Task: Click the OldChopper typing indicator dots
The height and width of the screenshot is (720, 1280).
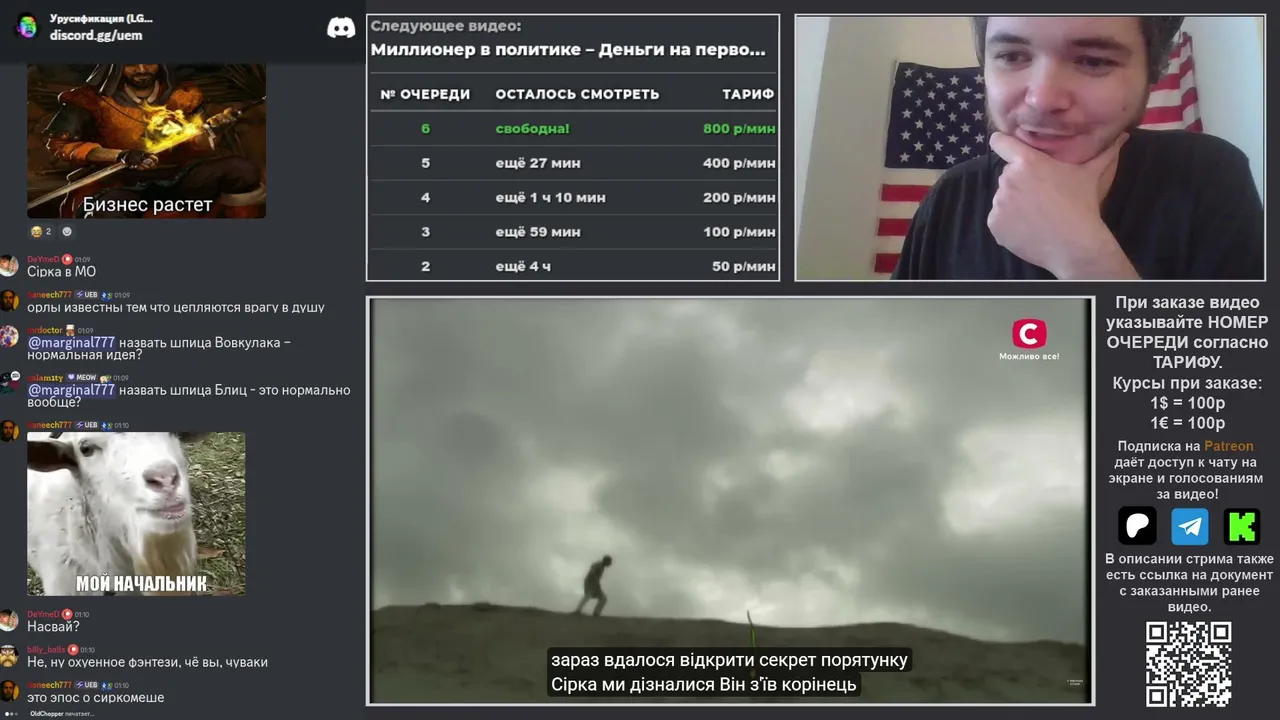Action: [x=12, y=714]
